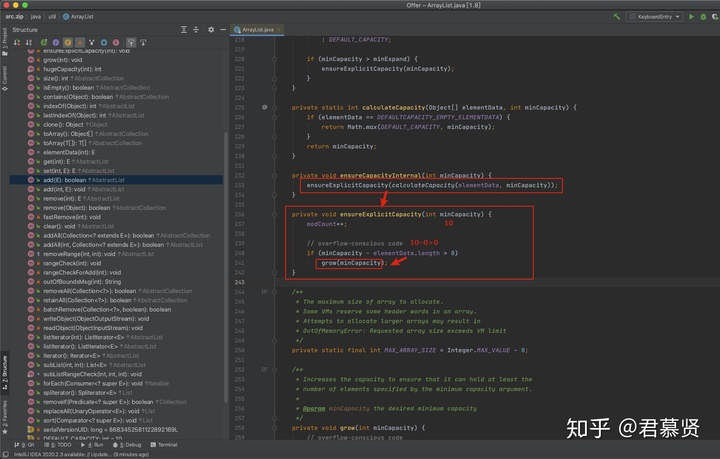The height and width of the screenshot is (459, 720).
Task: Click the Update link in status bar
Action: (x=99, y=454)
